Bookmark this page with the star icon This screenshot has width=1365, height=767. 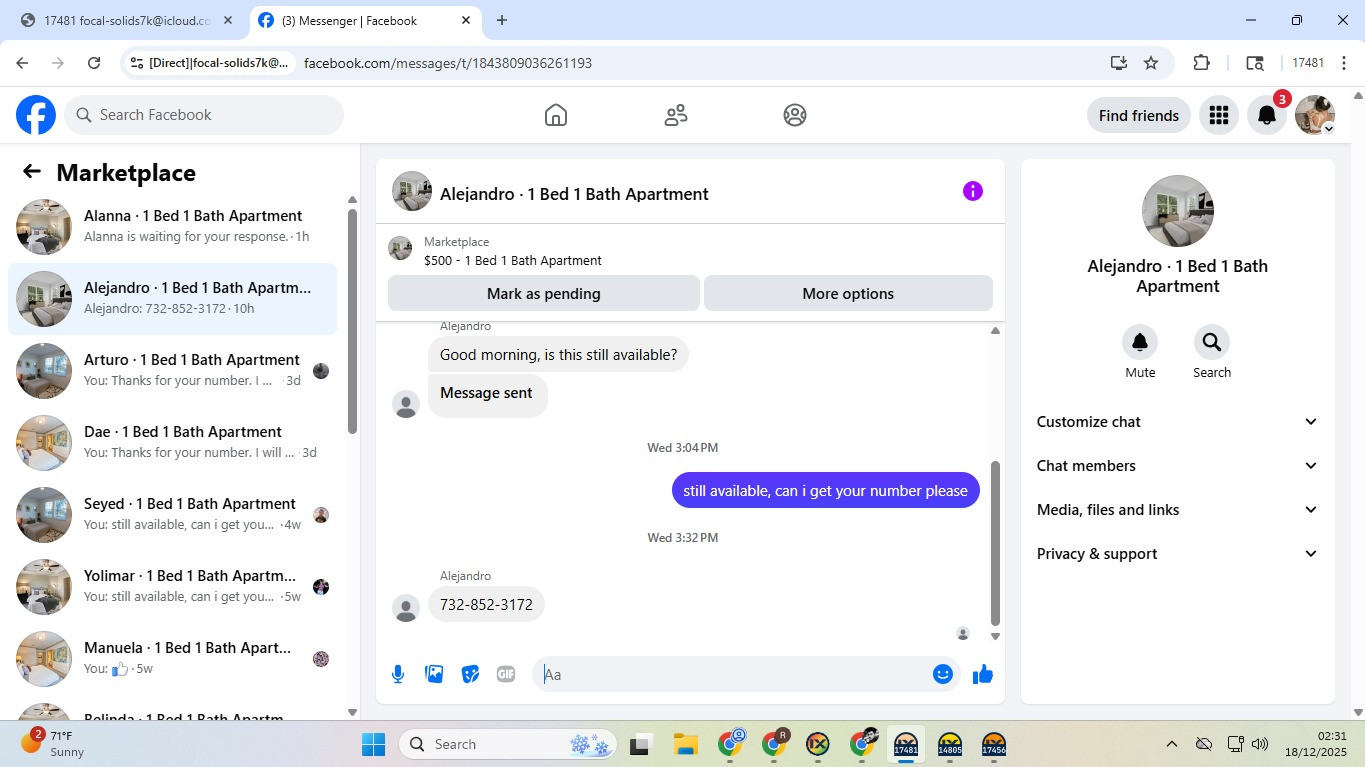pos(1151,63)
